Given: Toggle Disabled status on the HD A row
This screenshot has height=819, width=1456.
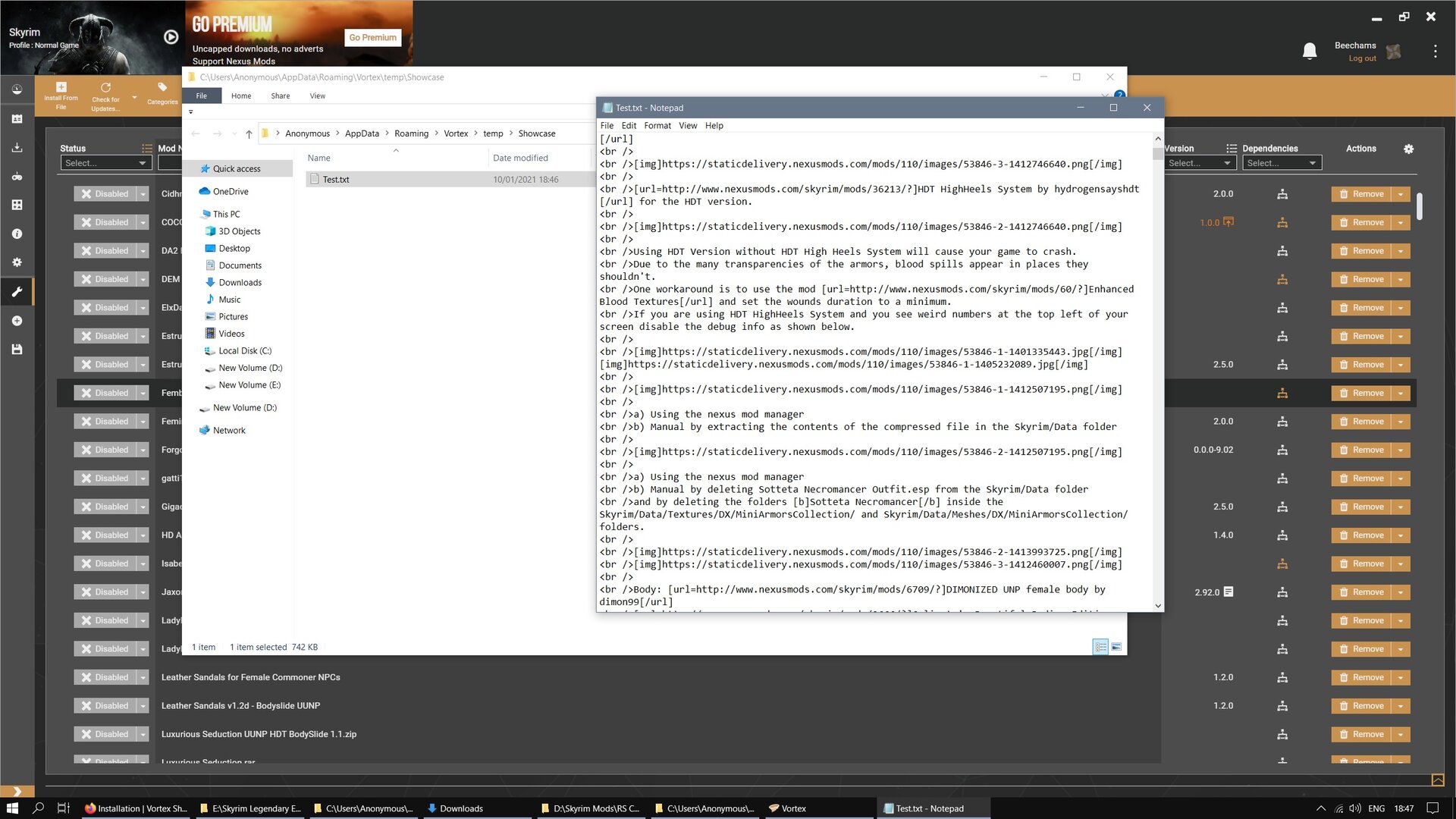Looking at the screenshot, I should click(x=105, y=535).
